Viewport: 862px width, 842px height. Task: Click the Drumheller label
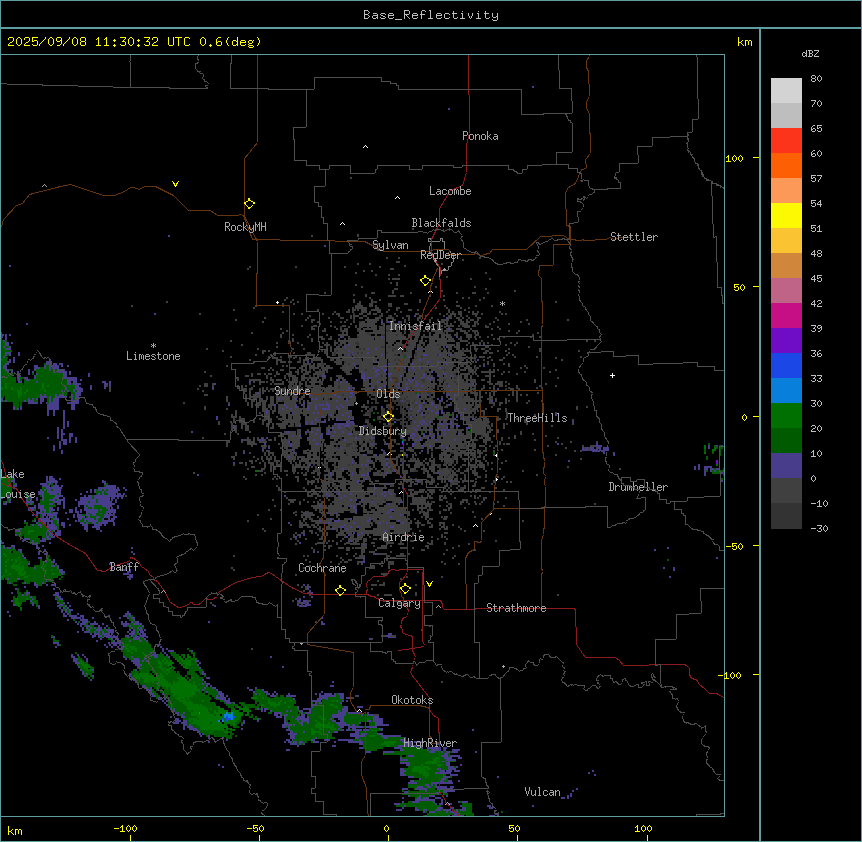pos(638,487)
